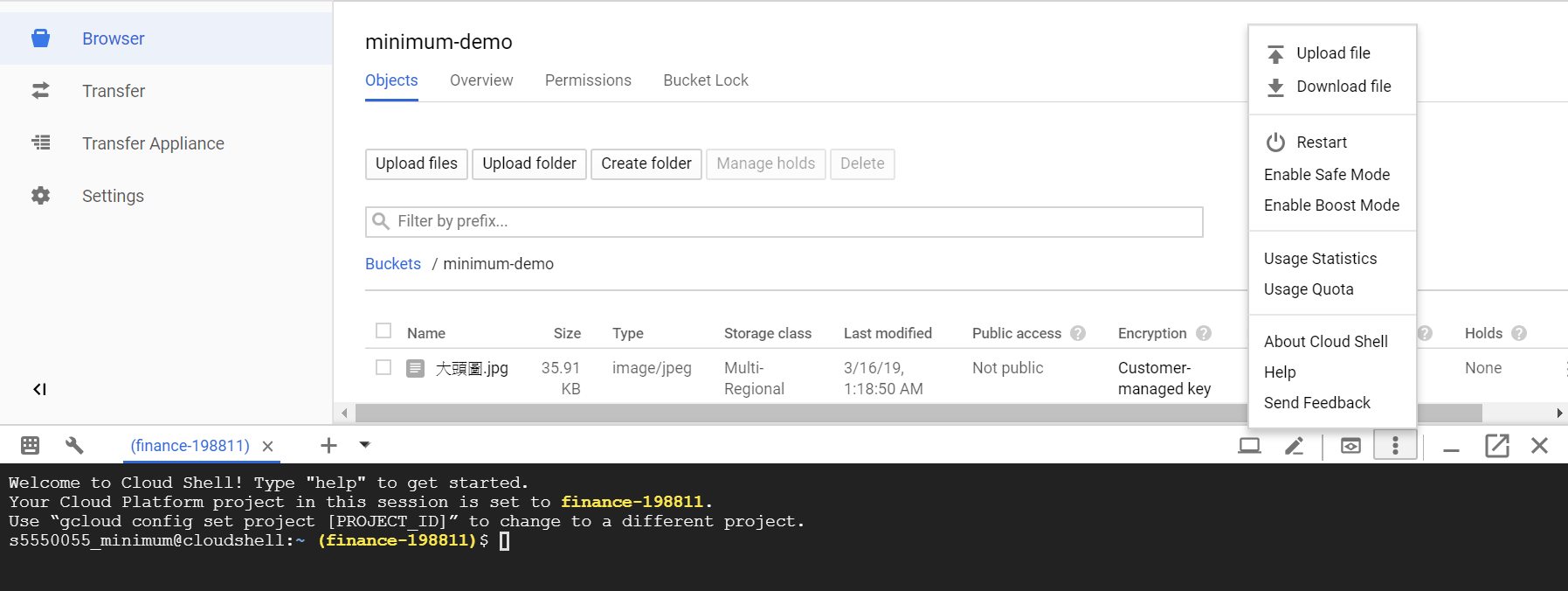This screenshot has height=591, width=1568.
Task: Click the file icon of 大頭圖.jpg
Action: [416, 368]
